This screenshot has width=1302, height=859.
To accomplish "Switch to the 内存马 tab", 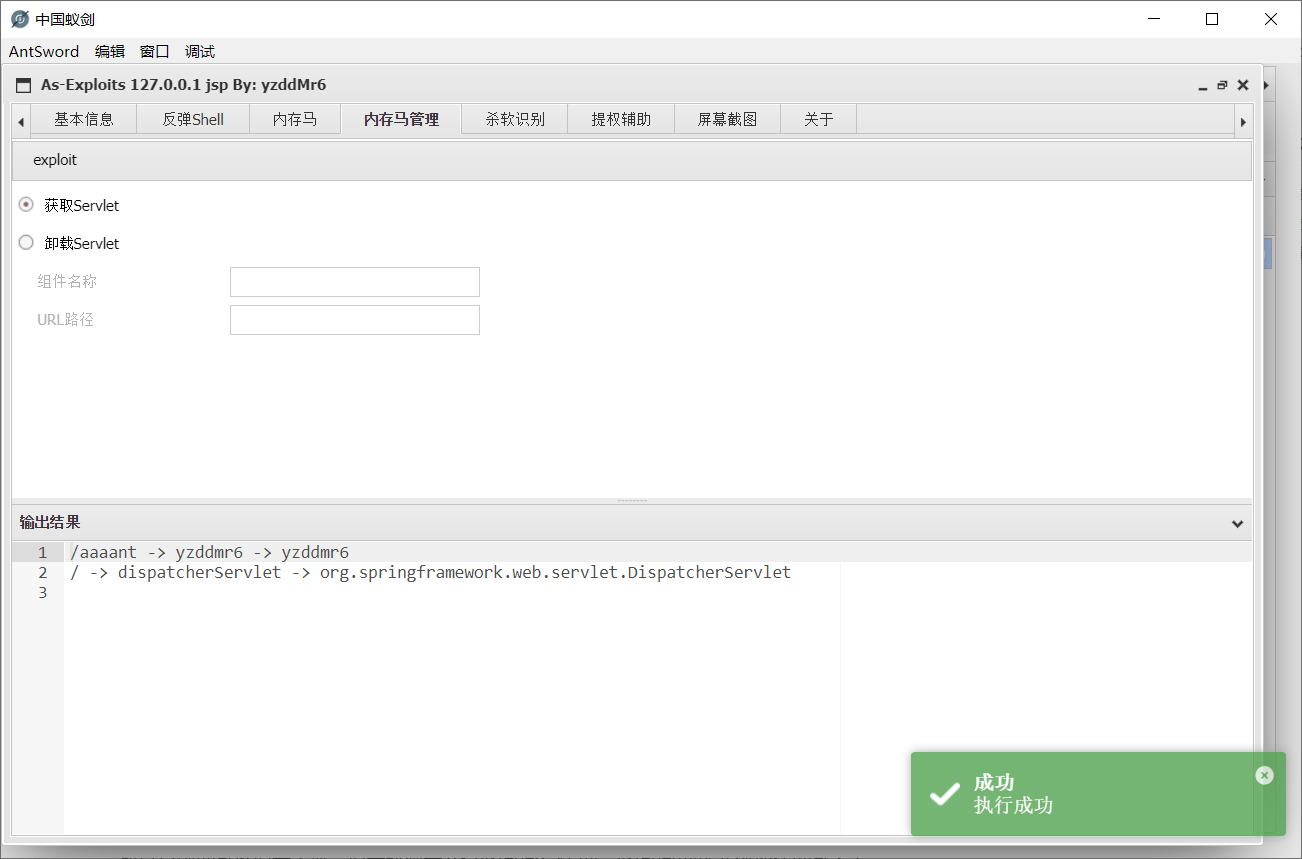I will (295, 119).
